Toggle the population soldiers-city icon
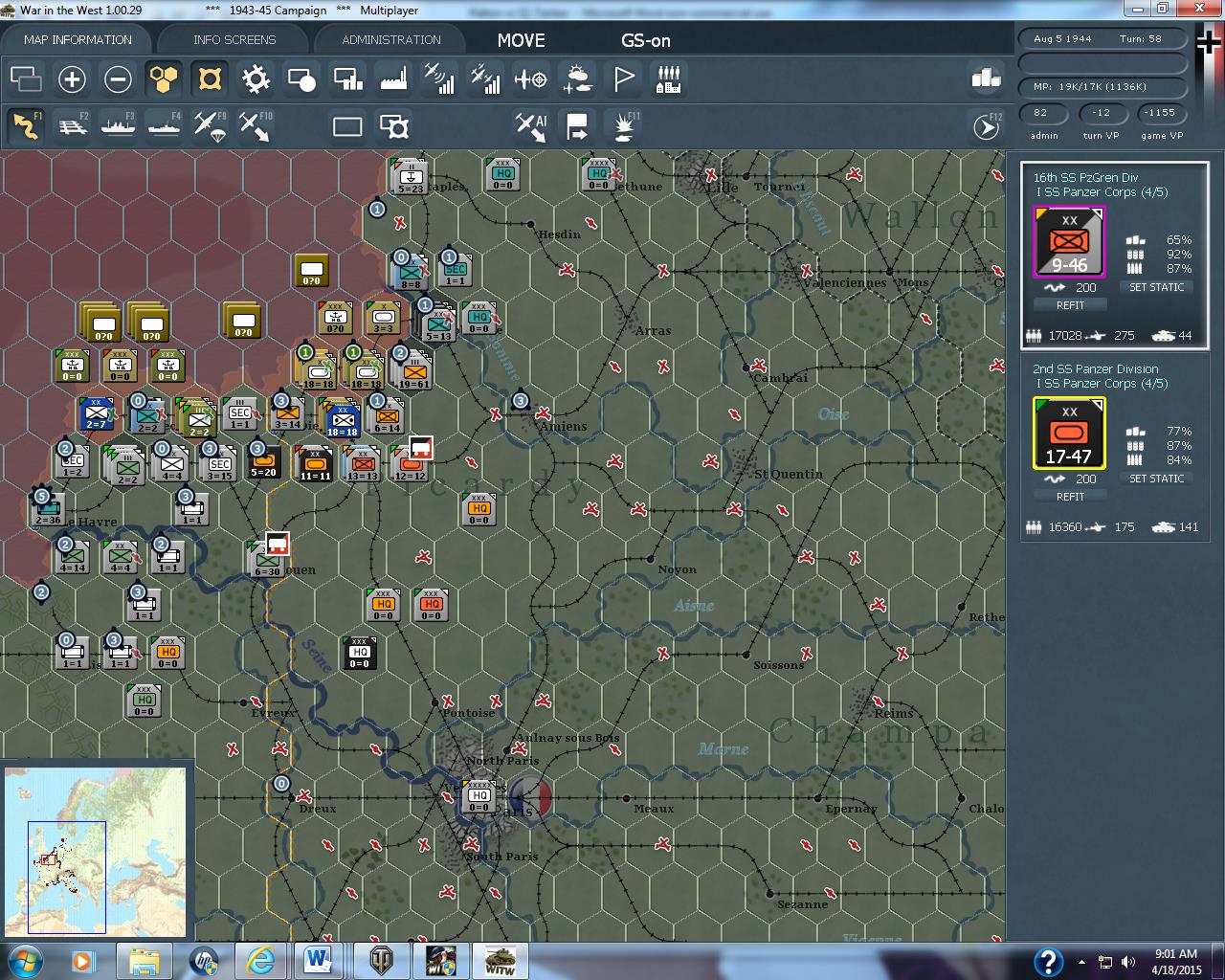 [669, 78]
